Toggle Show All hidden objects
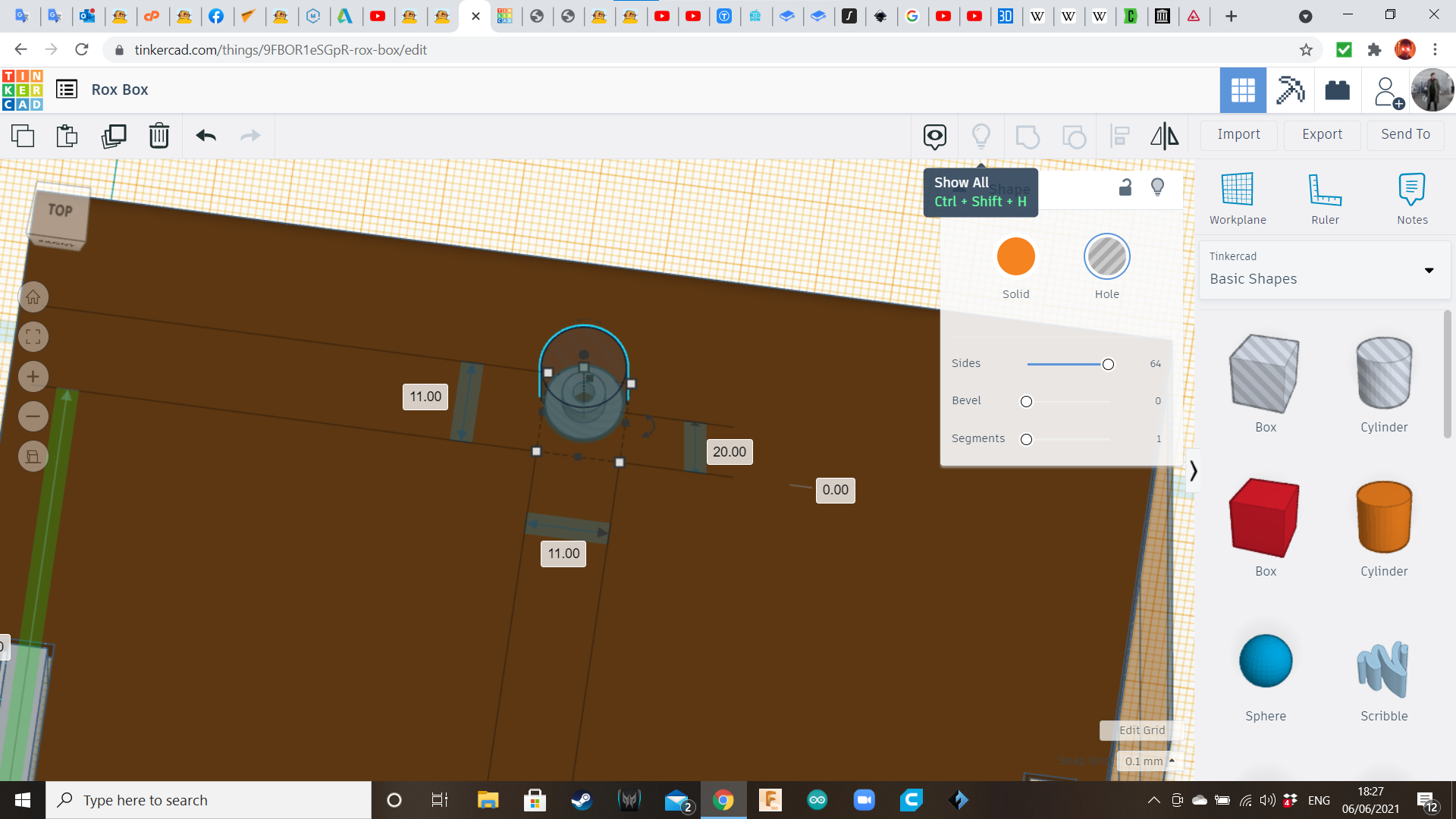The width and height of the screenshot is (1456, 819). pyautogui.click(x=981, y=136)
